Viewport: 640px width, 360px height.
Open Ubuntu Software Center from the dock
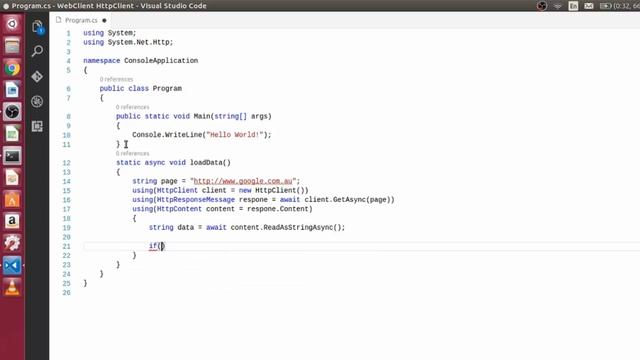coord(12,200)
